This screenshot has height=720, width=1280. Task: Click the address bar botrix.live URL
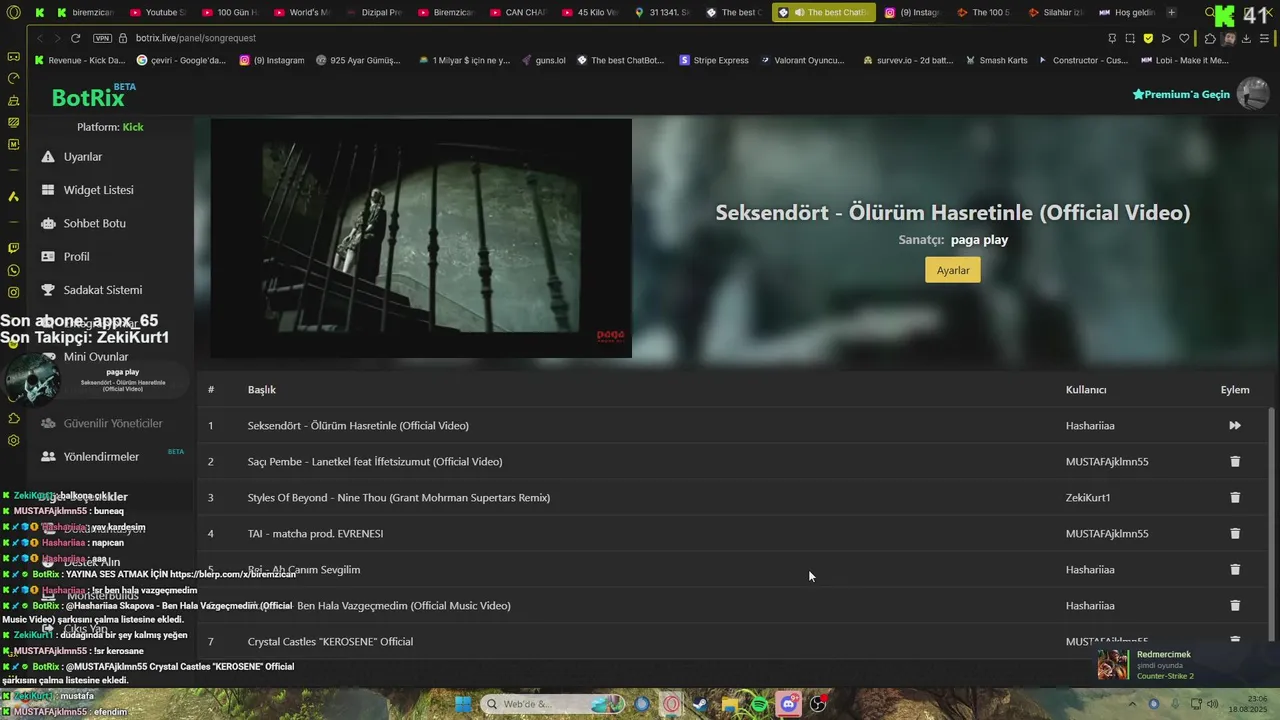(x=196, y=38)
